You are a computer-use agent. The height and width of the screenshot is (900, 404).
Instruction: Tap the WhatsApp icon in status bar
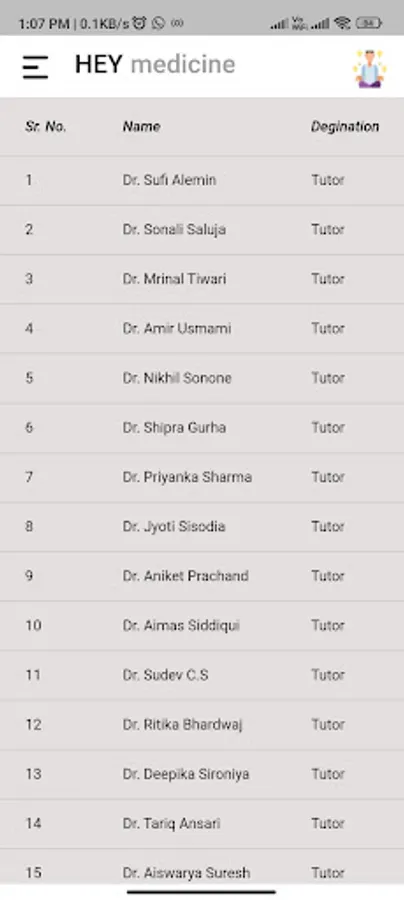pos(158,24)
